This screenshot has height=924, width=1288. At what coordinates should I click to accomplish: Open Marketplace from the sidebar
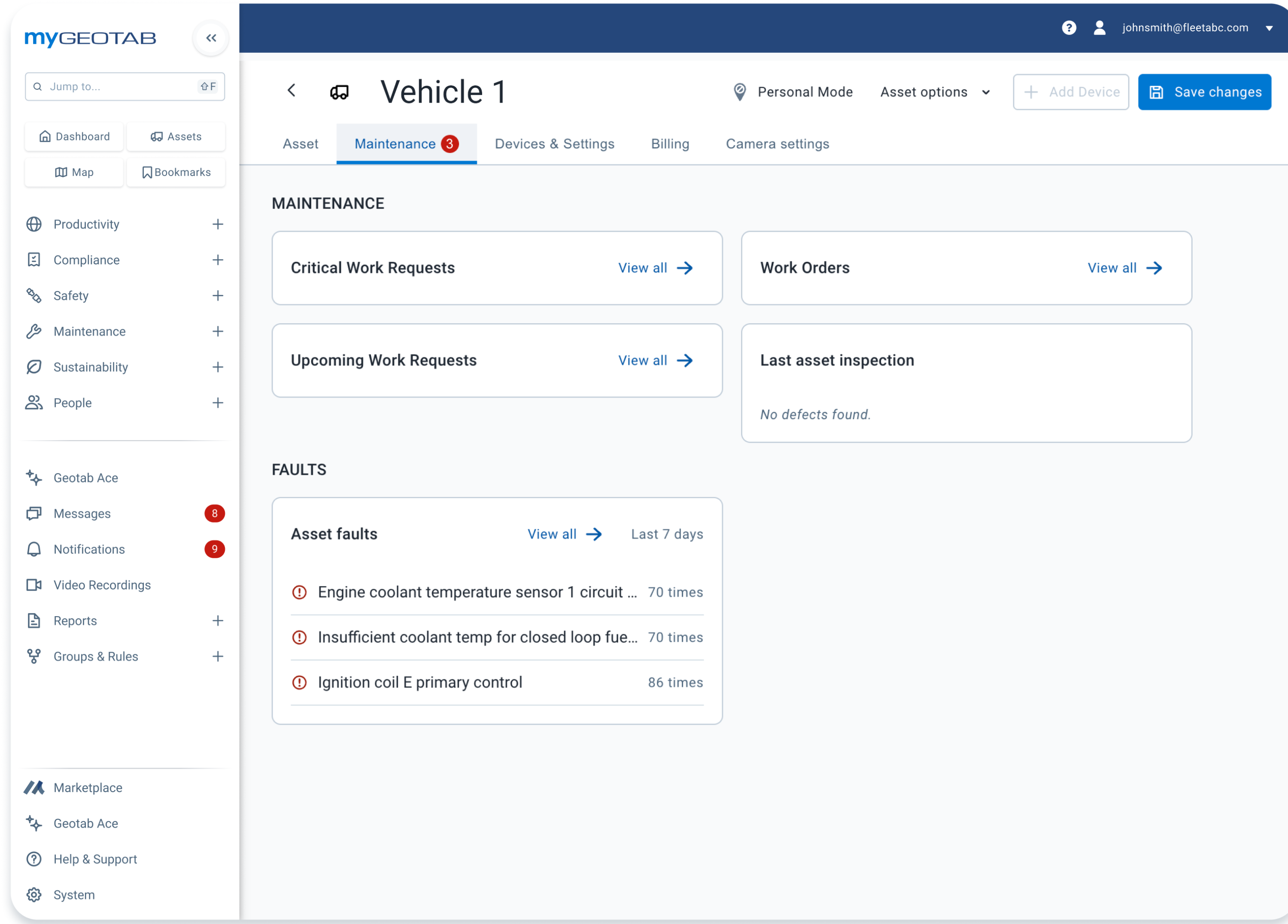pyautogui.click(x=88, y=788)
